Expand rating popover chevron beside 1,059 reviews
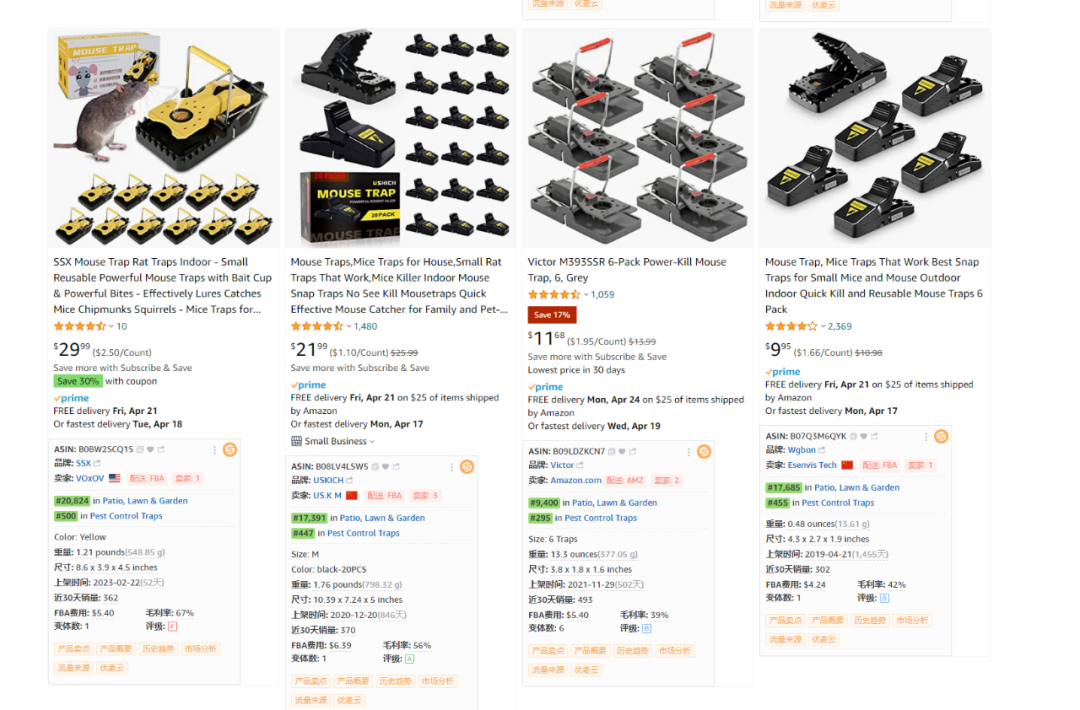This screenshot has height=710, width=1080. coord(586,295)
